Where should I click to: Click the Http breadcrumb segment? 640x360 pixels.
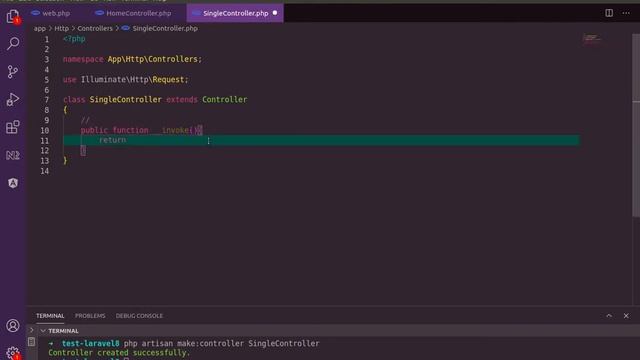click(62, 29)
